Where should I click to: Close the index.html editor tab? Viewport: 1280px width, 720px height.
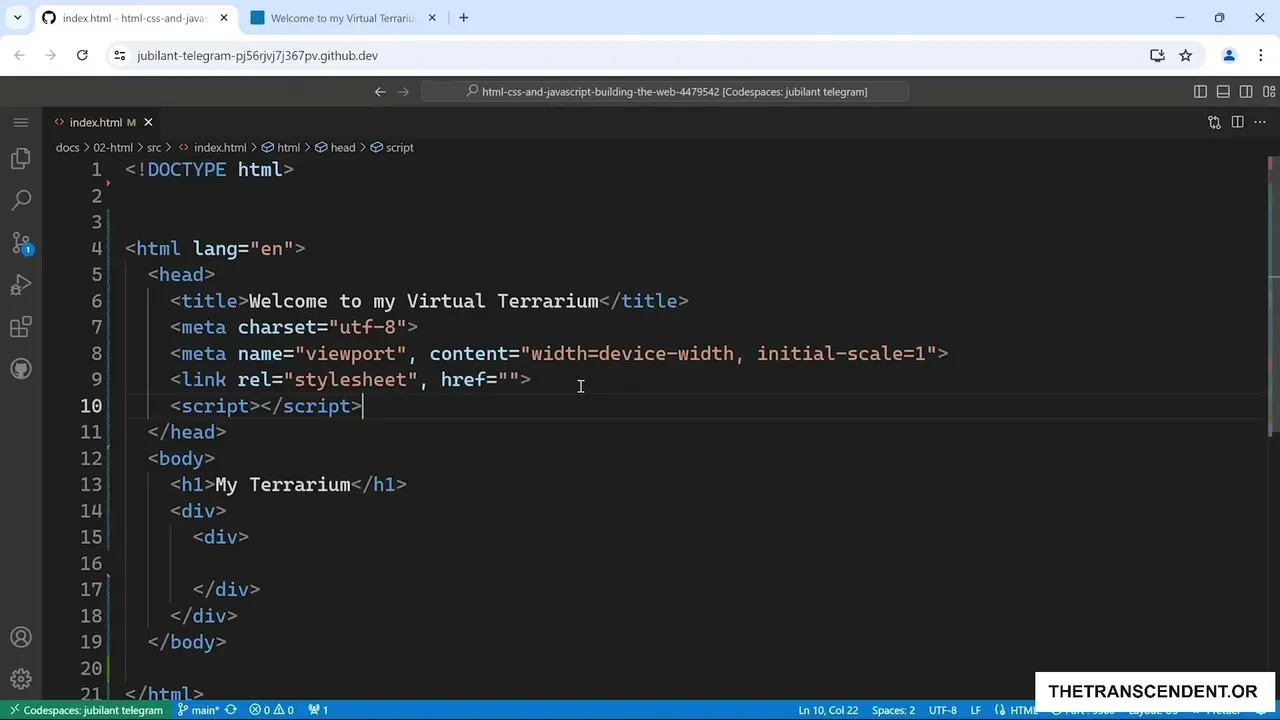click(x=148, y=122)
